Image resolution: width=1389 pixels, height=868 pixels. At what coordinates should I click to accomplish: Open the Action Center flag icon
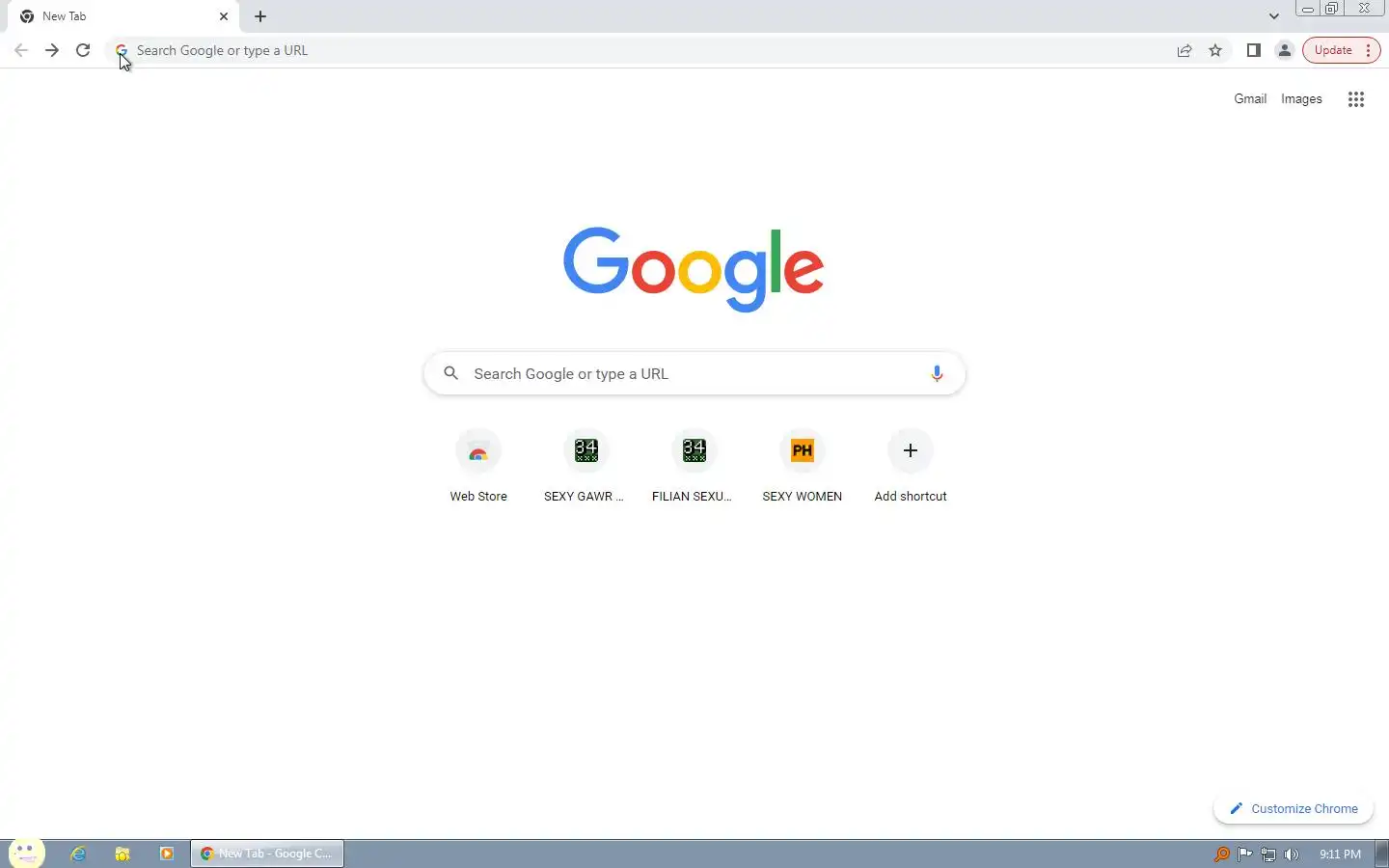tap(1245, 854)
